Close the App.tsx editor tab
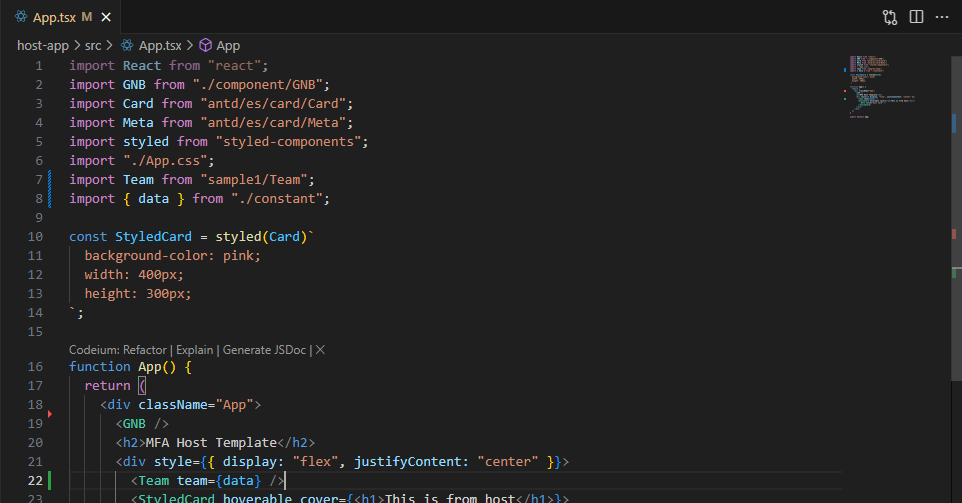 107,17
